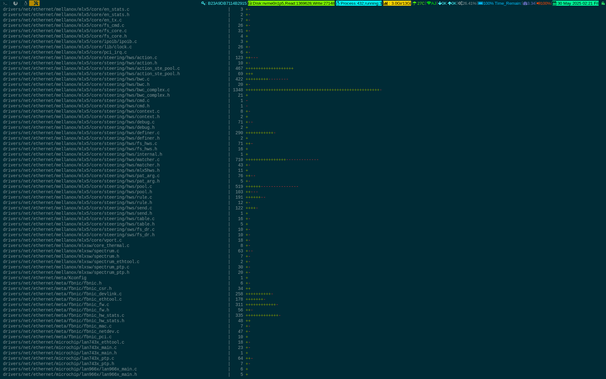Viewport: 606px width, 379px height.
Task: Click the sws/fs_dr.c file path
Action: pos(79,229)
